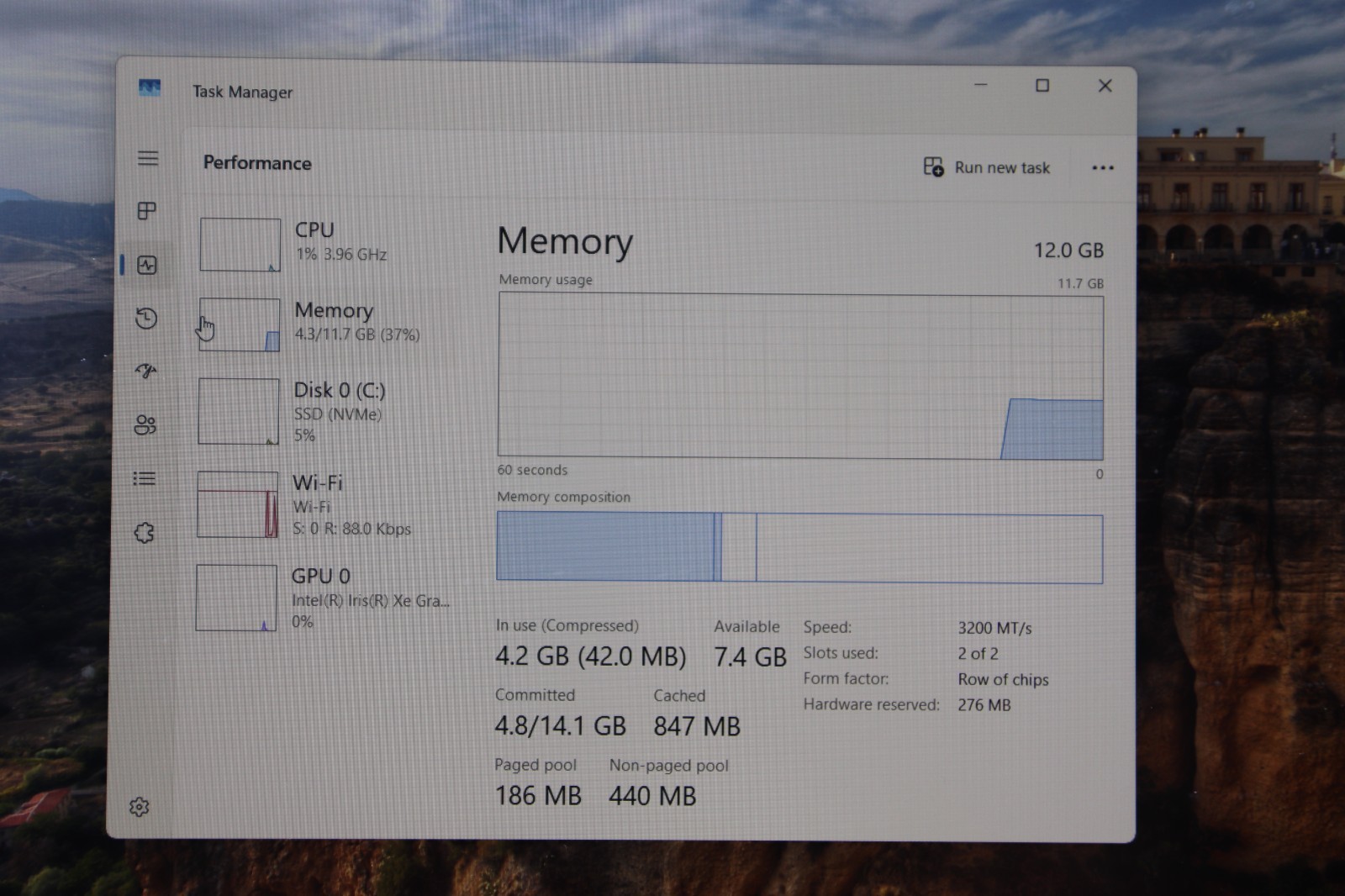Click the Performance page title
Image resolution: width=1345 pixels, height=896 pixels.
[257, 163]
